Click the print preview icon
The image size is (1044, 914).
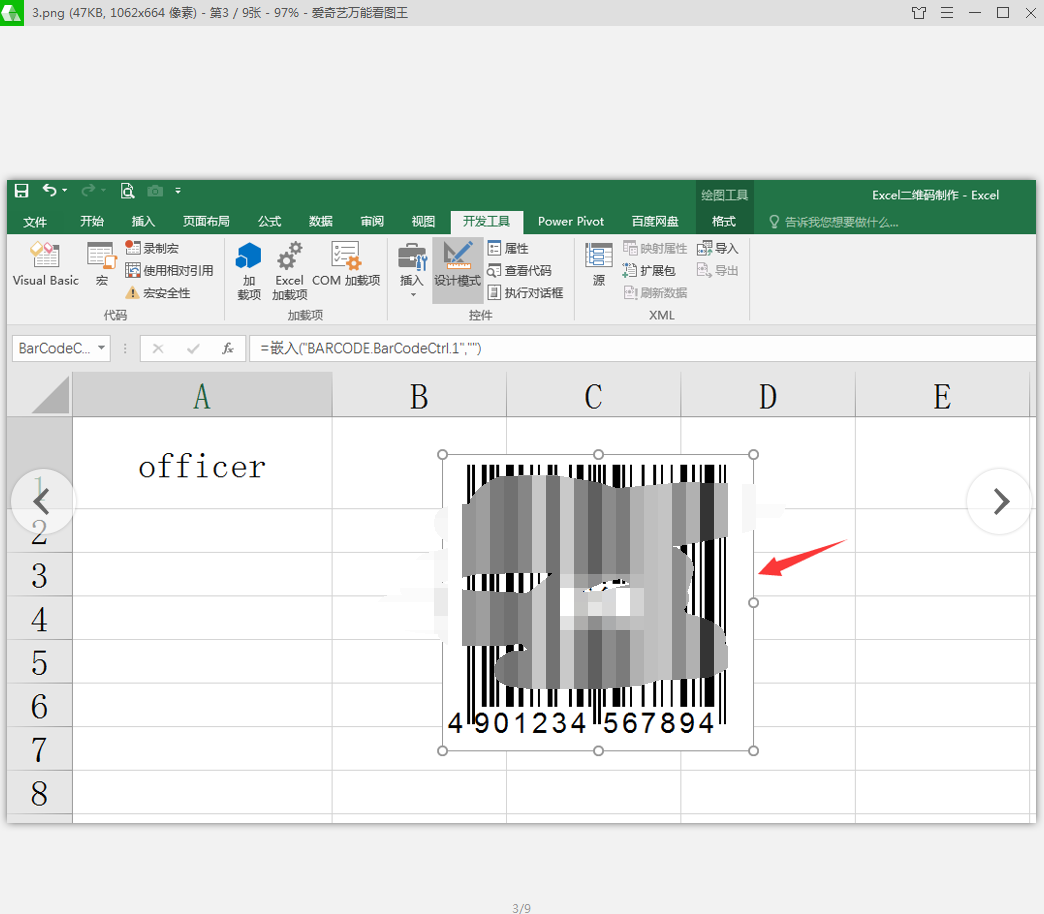pos(127,191)
